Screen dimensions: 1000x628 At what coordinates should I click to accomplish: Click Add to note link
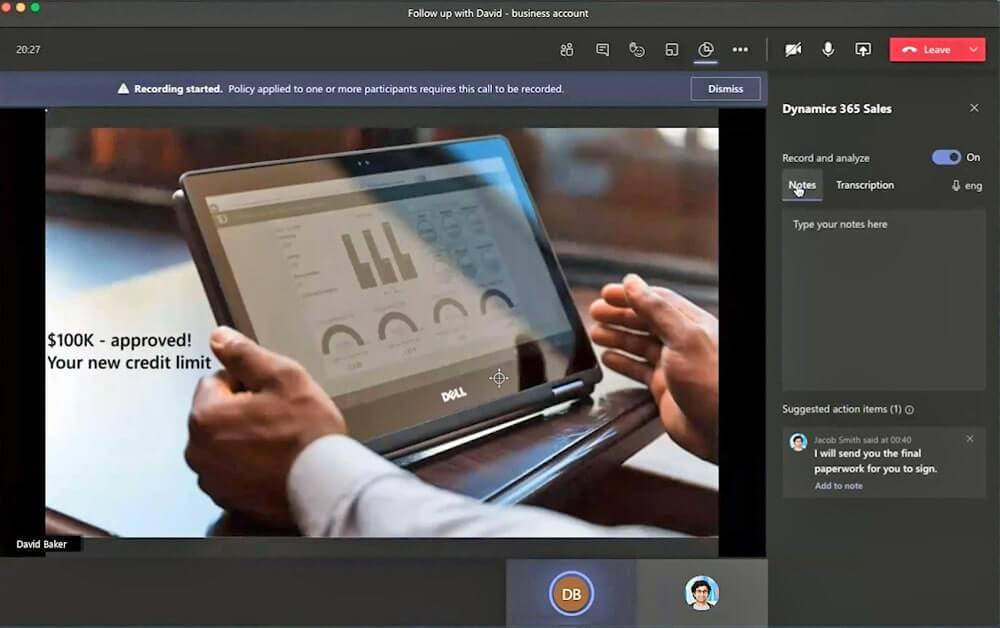coord(838,486)
